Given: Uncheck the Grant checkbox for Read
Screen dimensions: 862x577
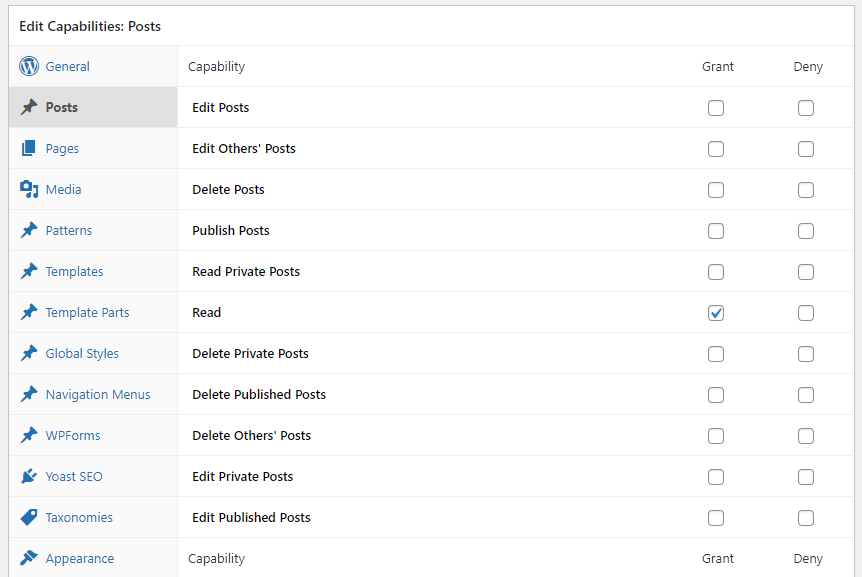Looking at the screenshot, I should (716, 312).
